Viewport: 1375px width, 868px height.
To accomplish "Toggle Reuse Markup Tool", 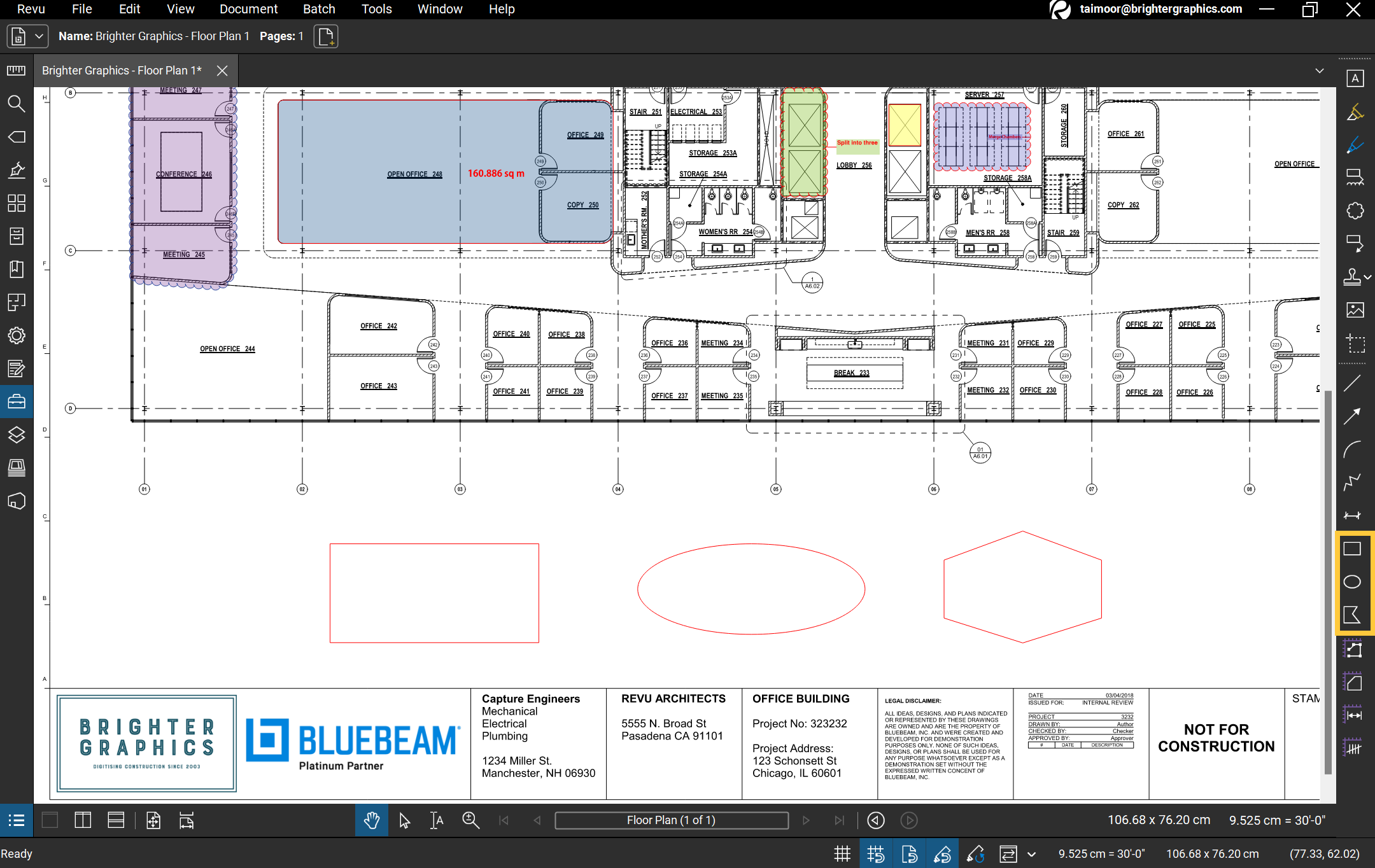I will coord(975,854).
